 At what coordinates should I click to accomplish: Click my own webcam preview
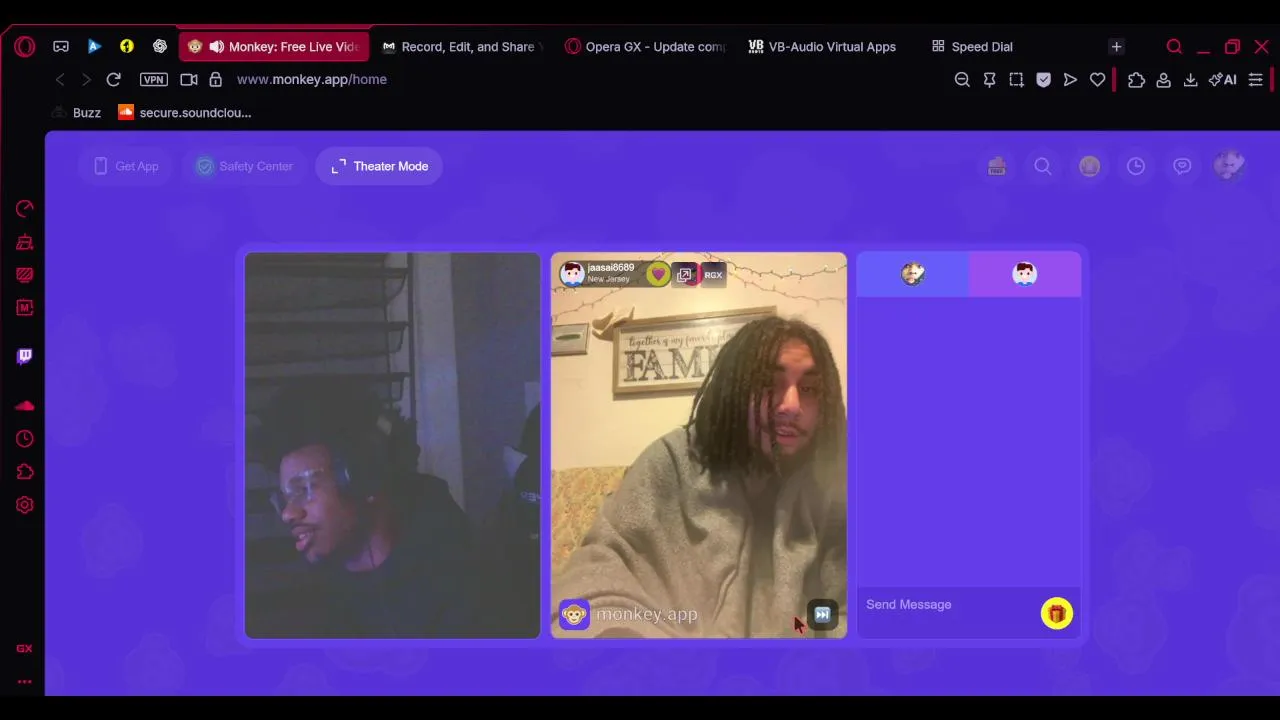point(392,445)
